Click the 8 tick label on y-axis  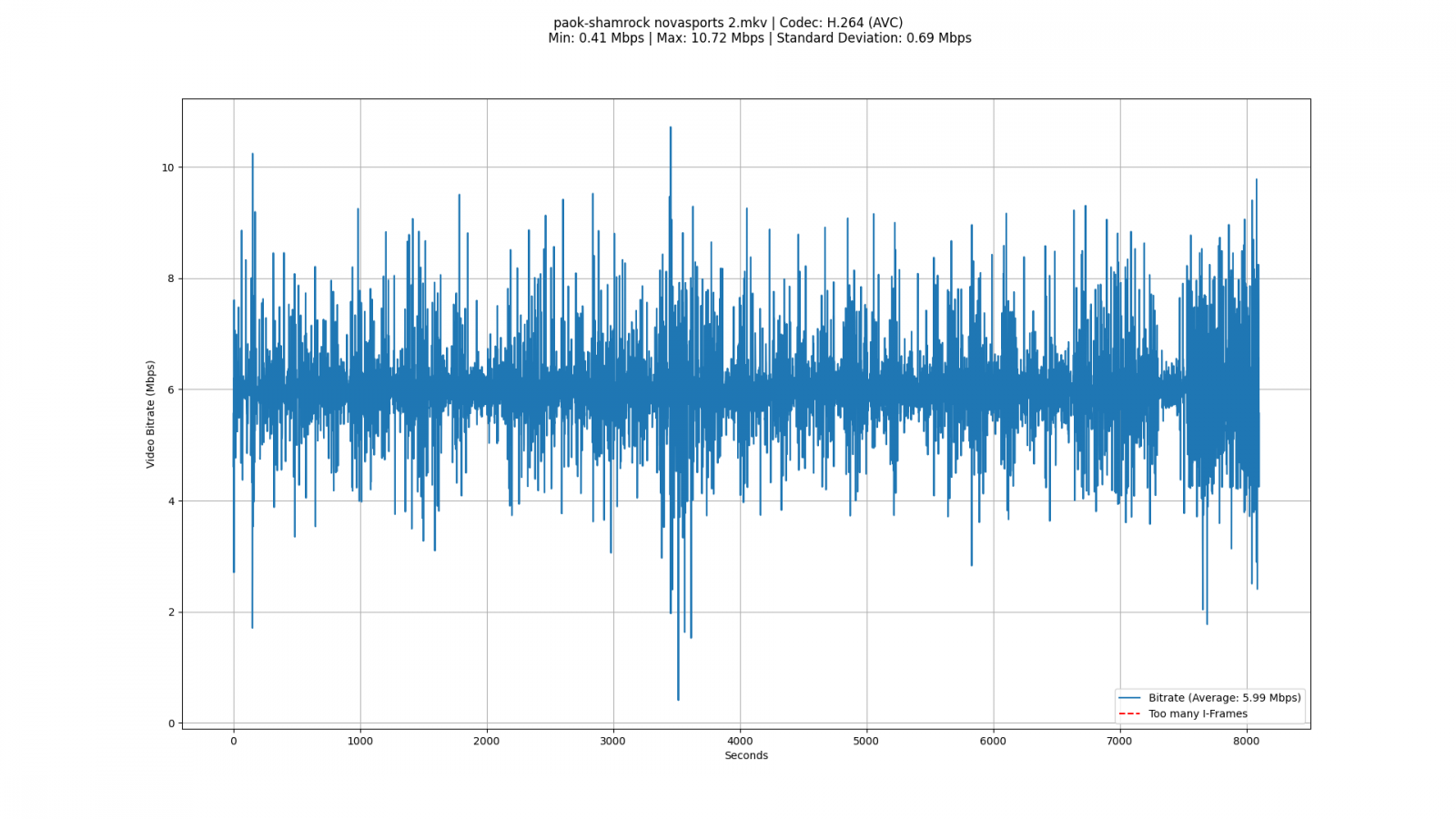[170, 278]
